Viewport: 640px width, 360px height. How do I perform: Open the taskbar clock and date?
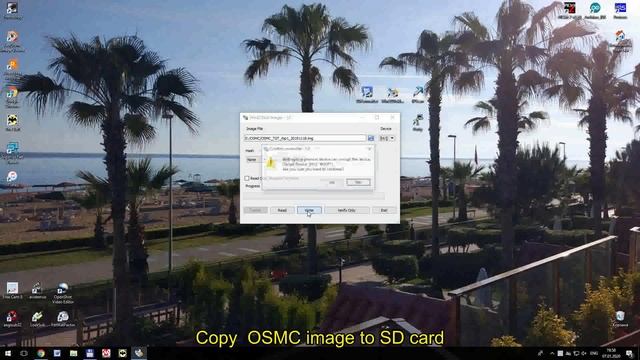click(611, 353)
